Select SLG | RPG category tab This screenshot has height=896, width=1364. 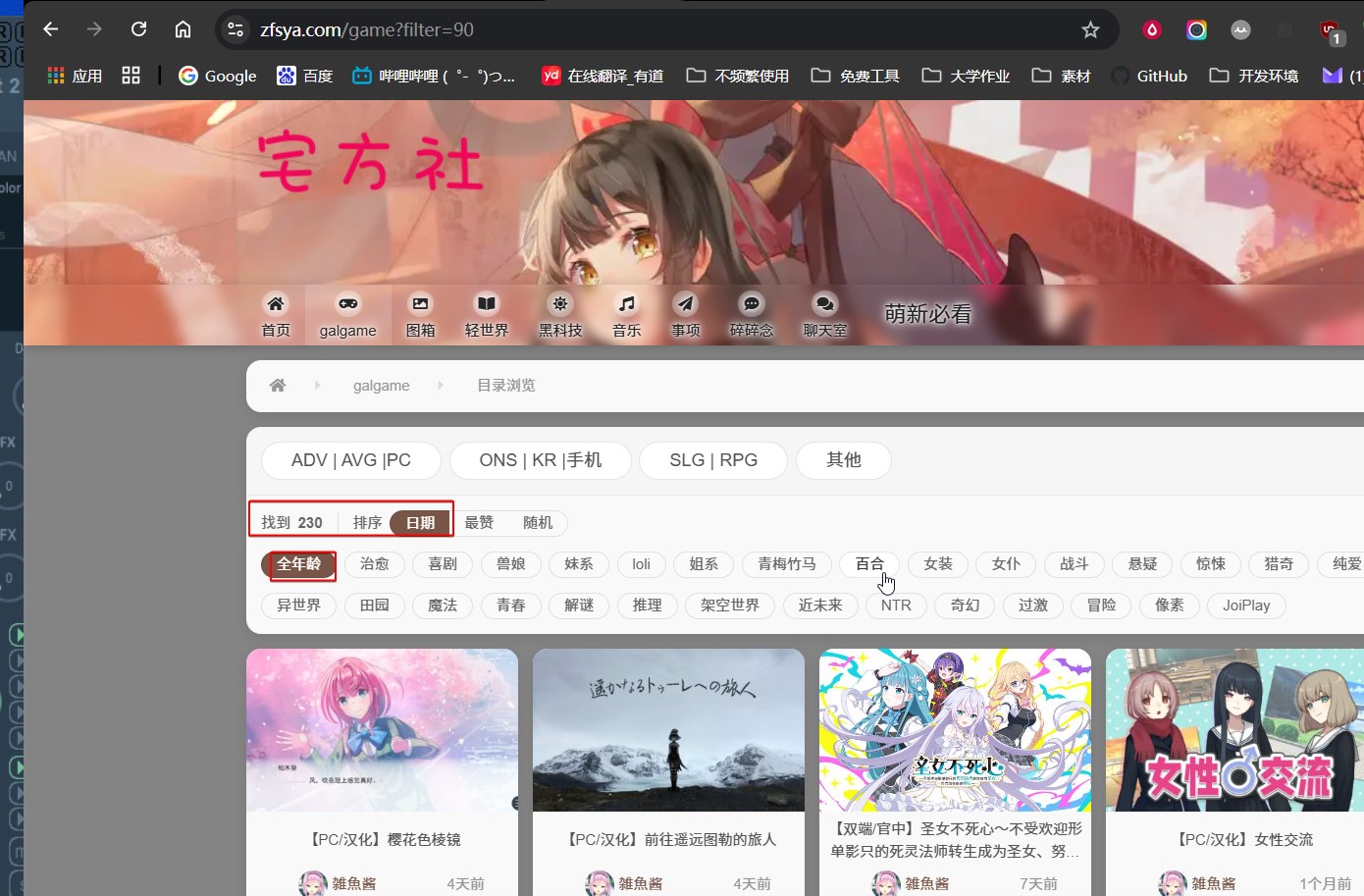point(713,460)
